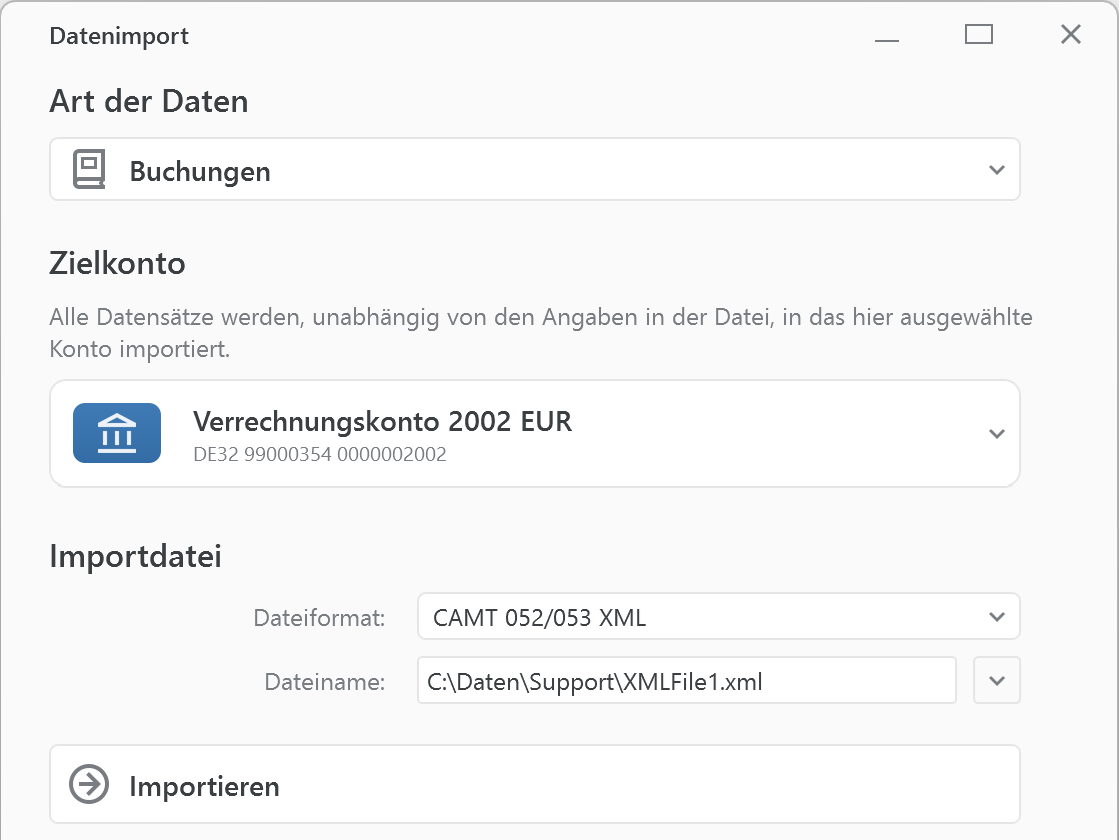
Task: Click the Importdatei section heading
Action: click(135, 557)
